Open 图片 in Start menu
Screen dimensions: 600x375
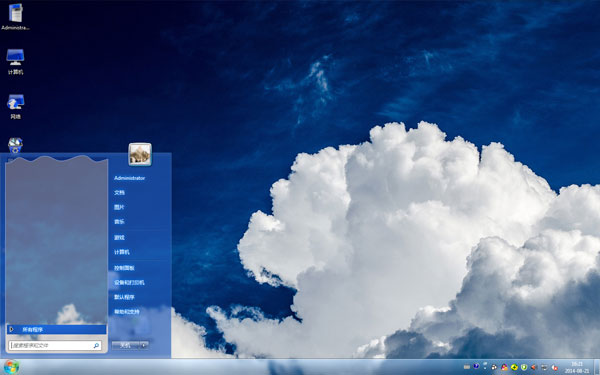(x=119, y=207)
